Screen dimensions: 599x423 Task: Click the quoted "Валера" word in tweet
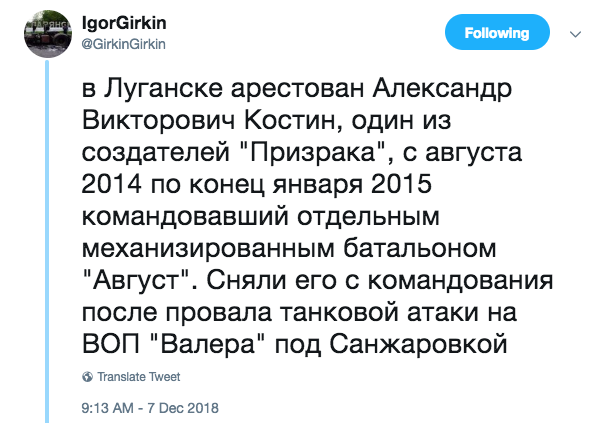pyautogui.click(x=207, y=344)
